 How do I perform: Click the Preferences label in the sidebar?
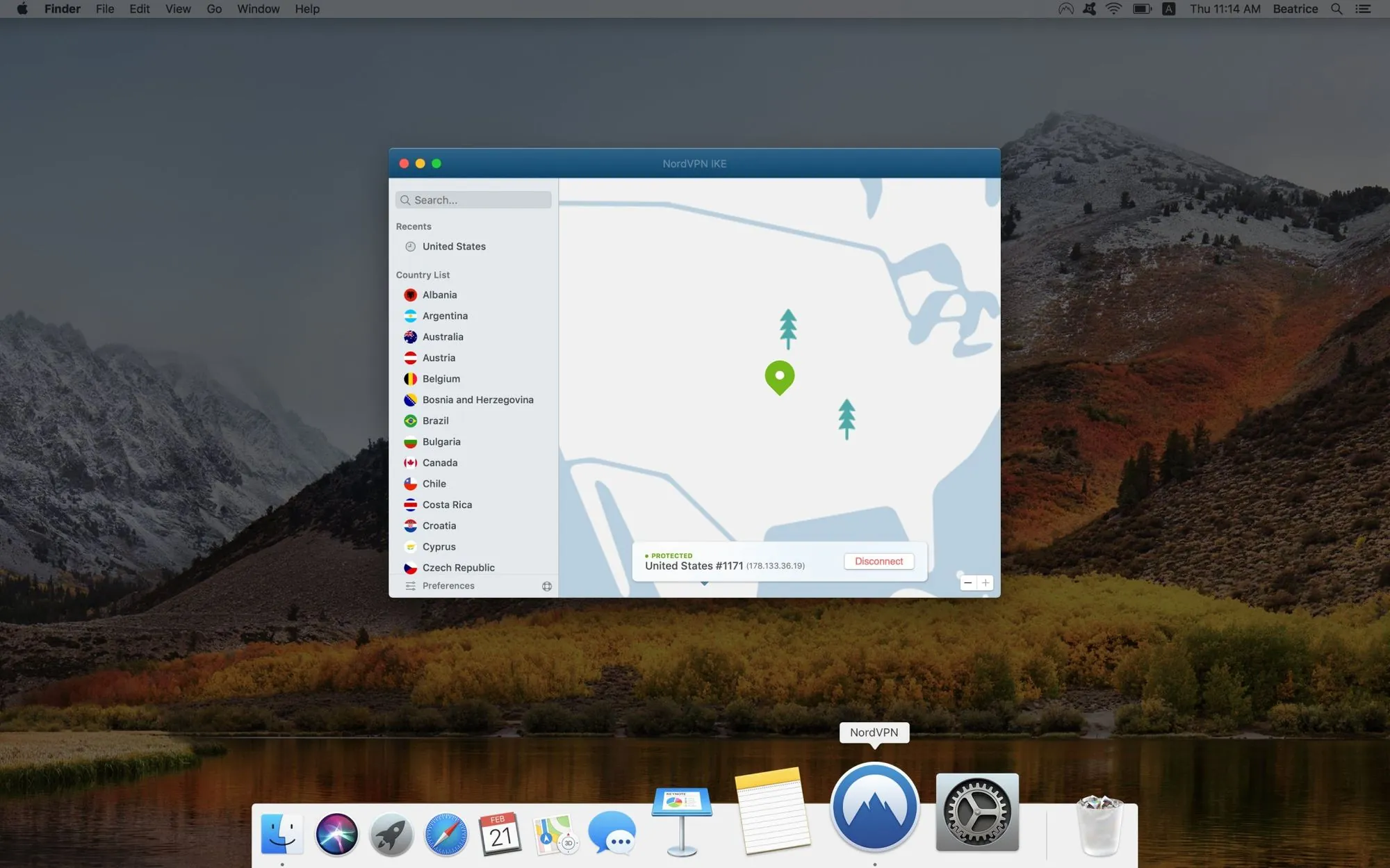[448, 586]
